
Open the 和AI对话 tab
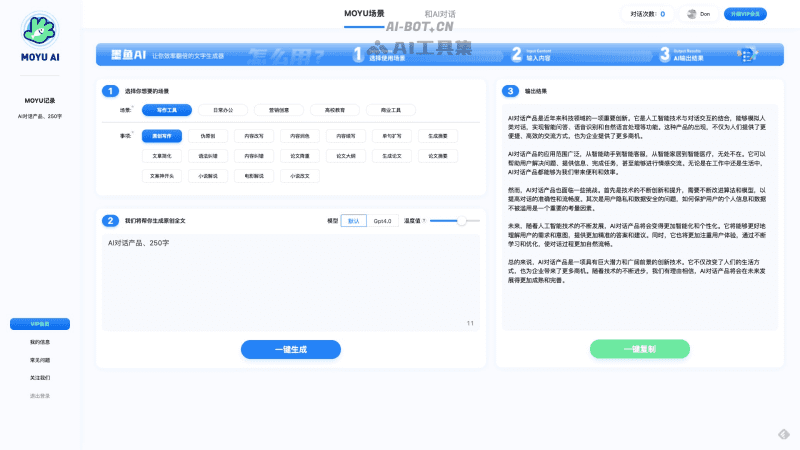(440, 14)
